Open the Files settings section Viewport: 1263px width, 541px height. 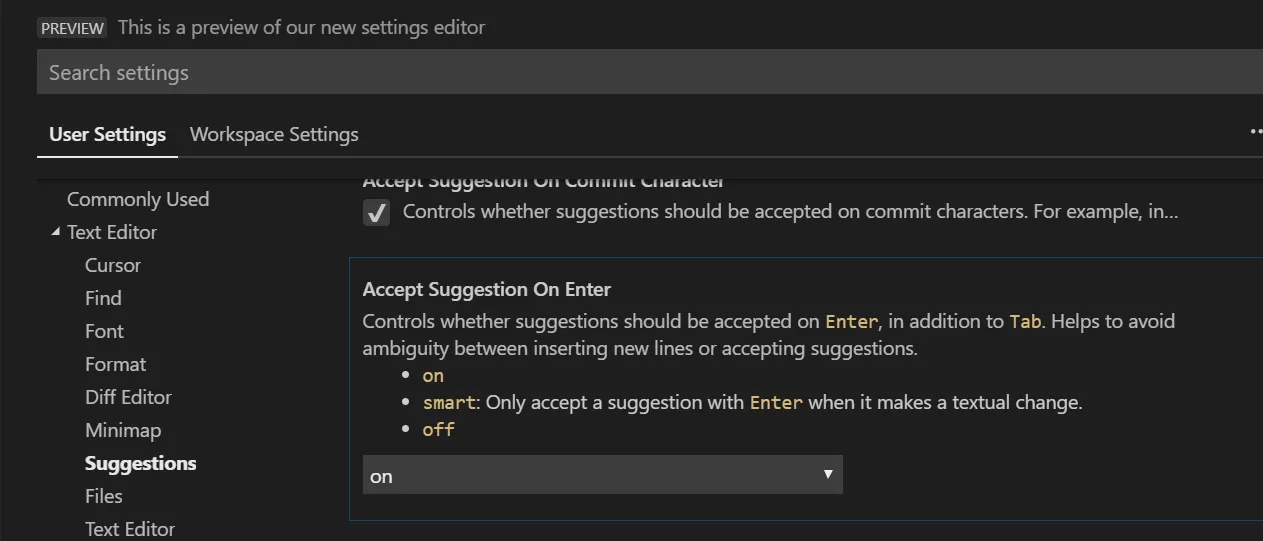(x=104, y=496)
